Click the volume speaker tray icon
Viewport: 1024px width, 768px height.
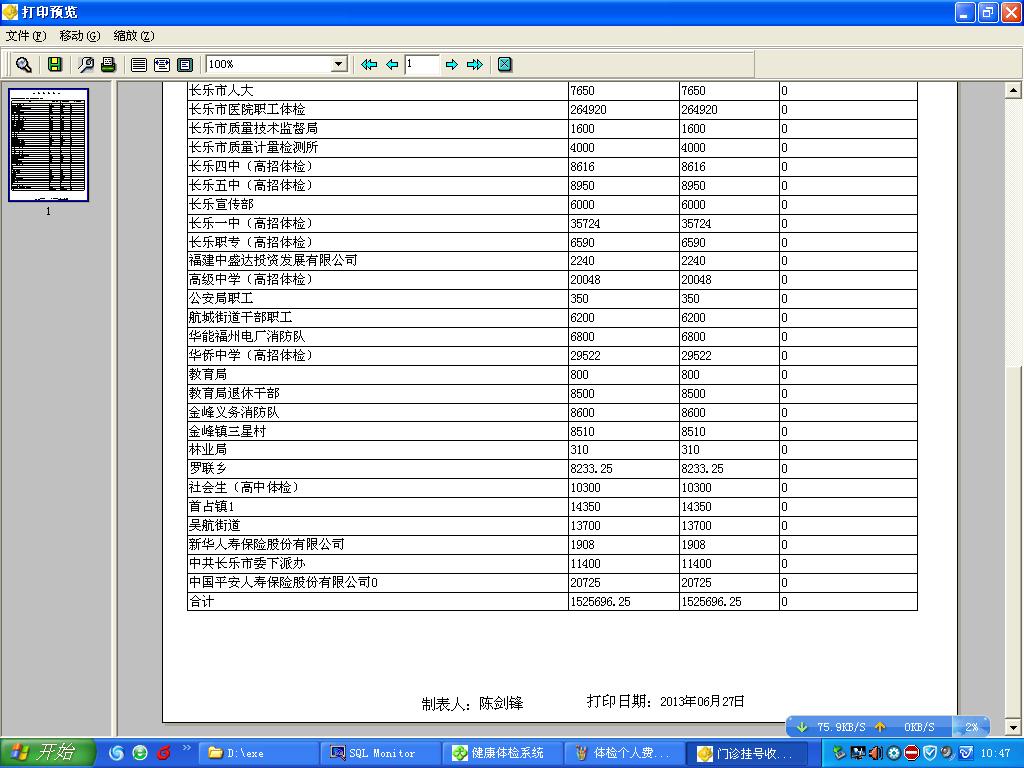pyautogui.click(x=876, y=753)
